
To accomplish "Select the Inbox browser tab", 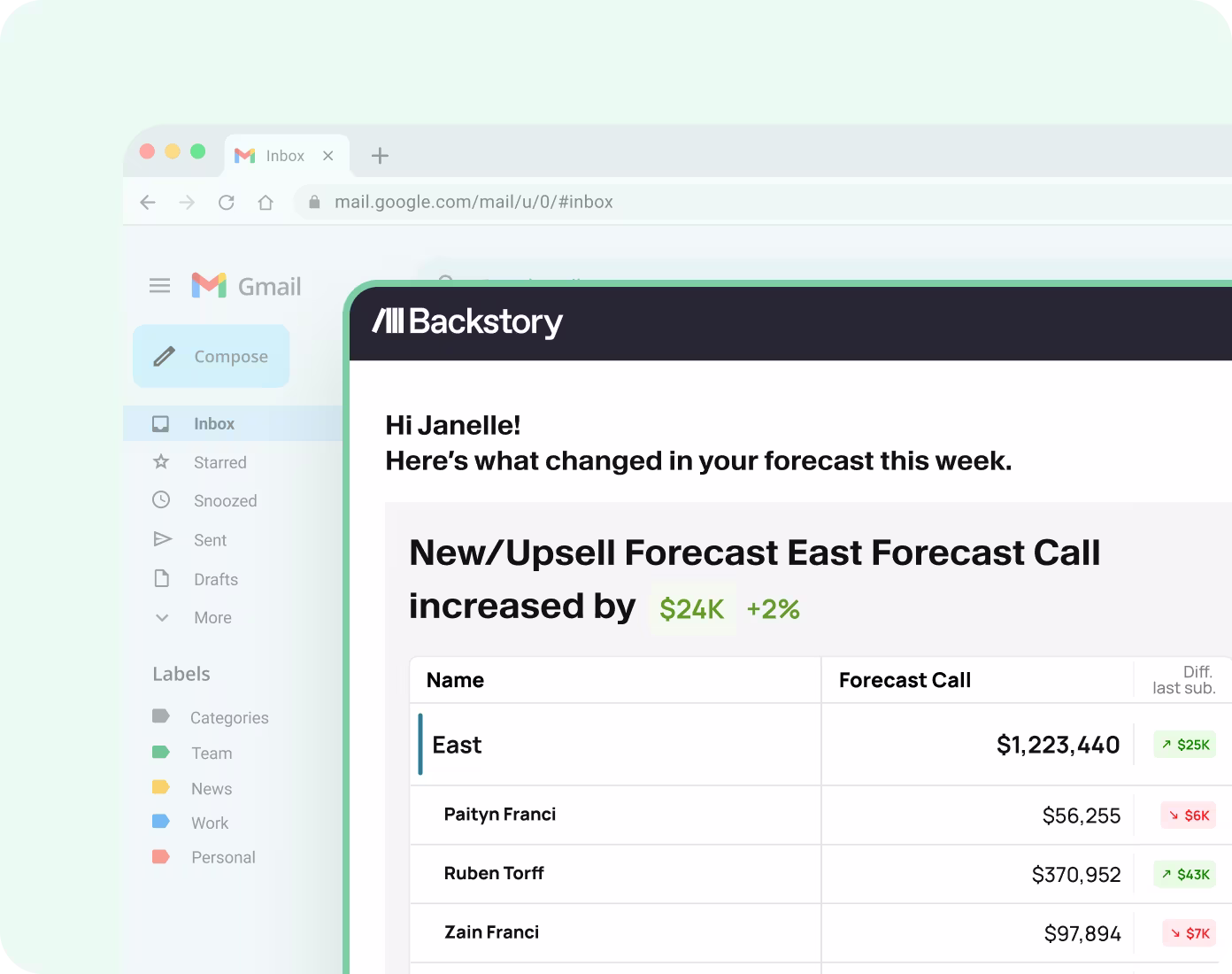I will 287,156.
